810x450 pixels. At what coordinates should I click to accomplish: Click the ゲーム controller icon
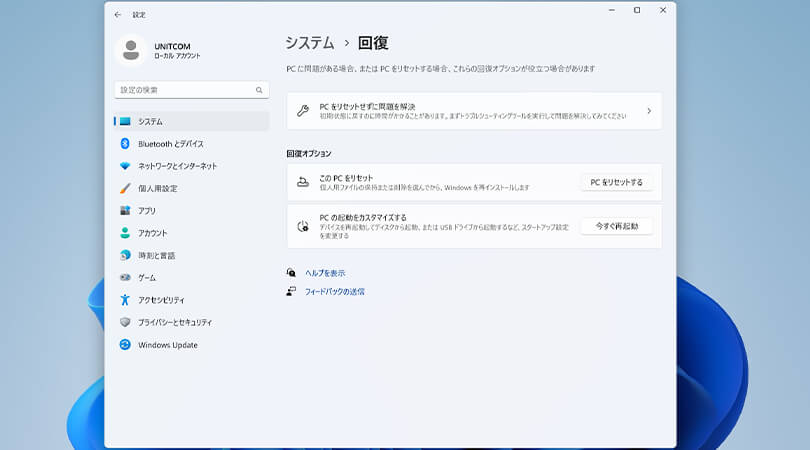[x=125, y=277]
